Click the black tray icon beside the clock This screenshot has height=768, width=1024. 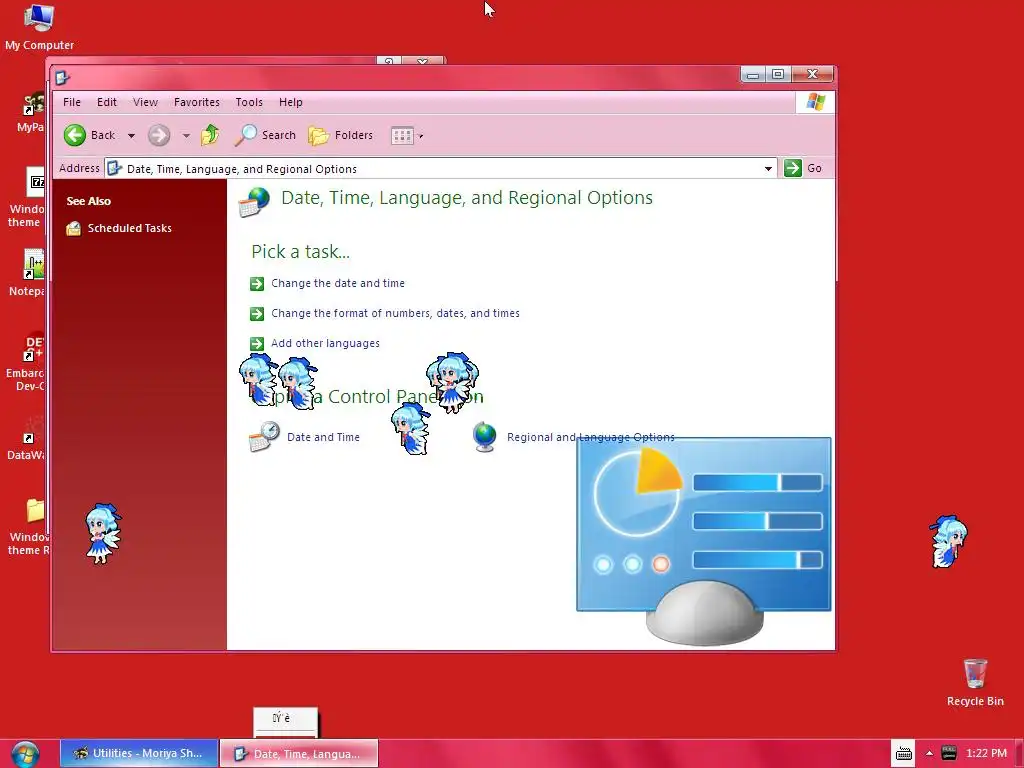(x=949, y=753)
